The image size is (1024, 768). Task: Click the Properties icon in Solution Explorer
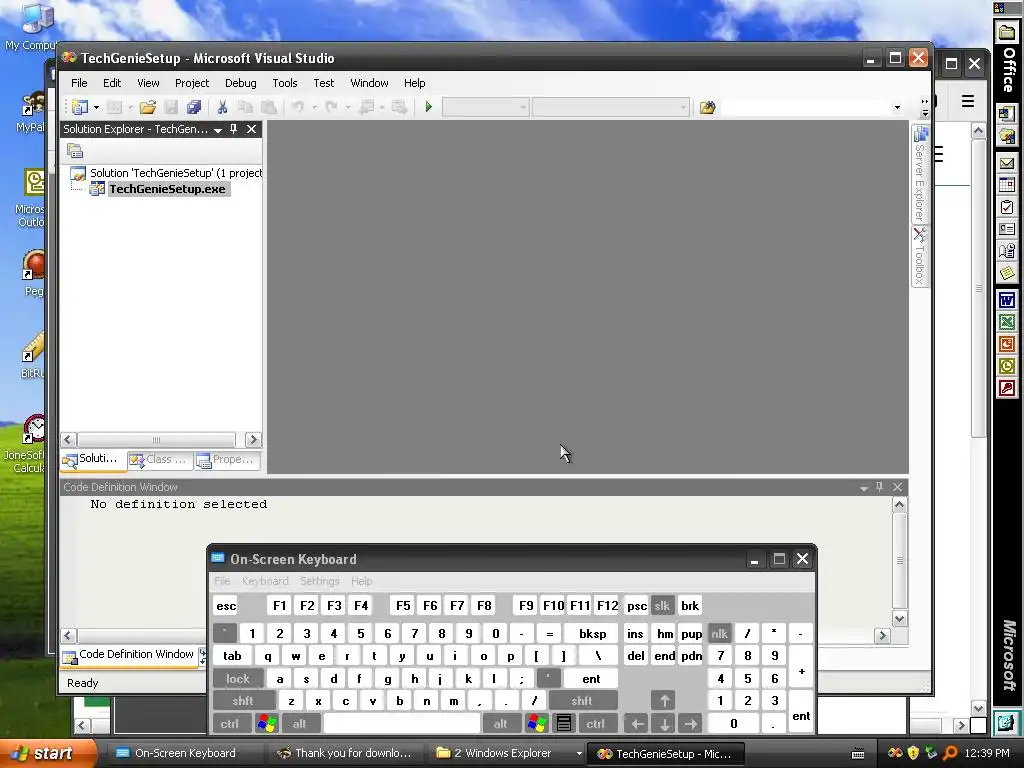pos(75,151)
